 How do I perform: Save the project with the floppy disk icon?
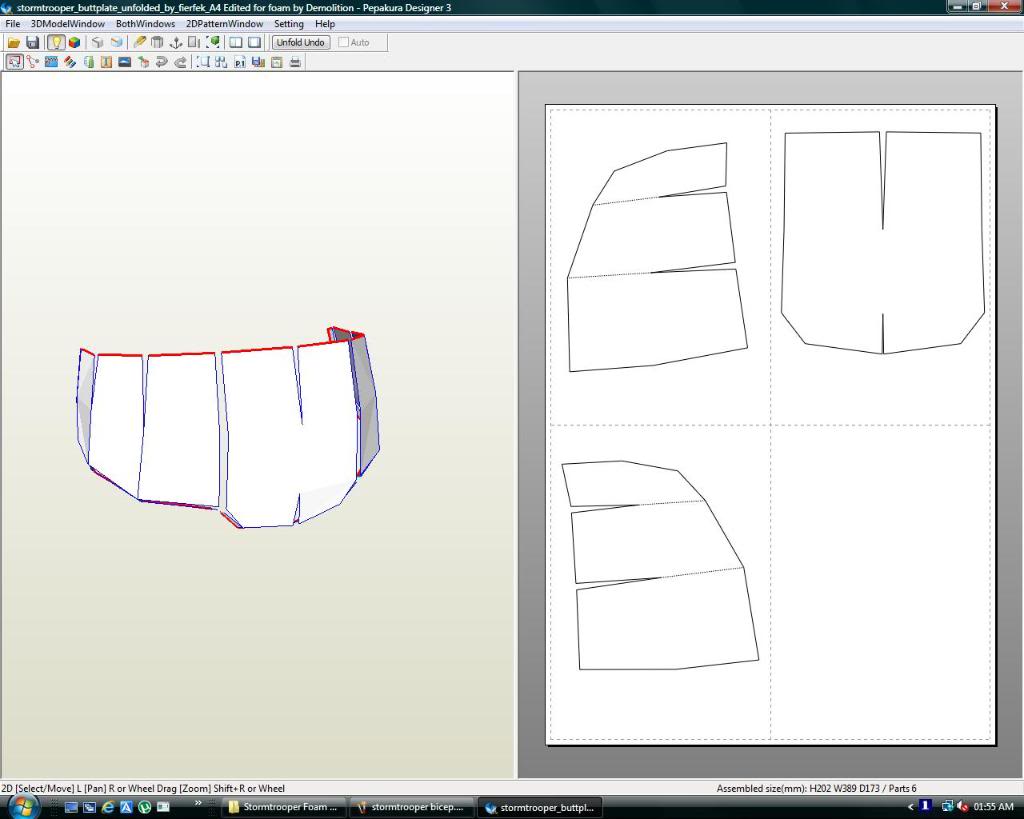tap(32, 42)
